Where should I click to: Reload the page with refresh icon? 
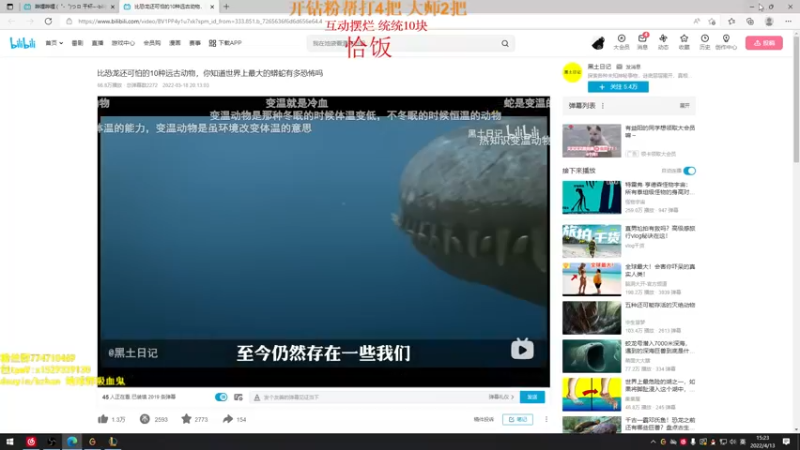[48, 21]
